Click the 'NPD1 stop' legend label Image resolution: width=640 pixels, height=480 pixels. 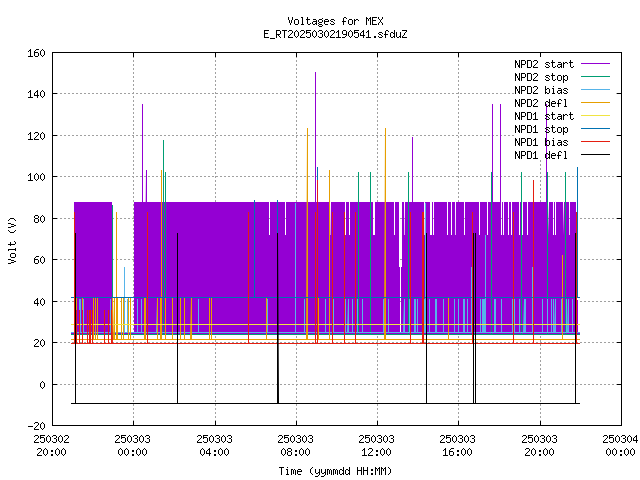(x=541, y=129)
